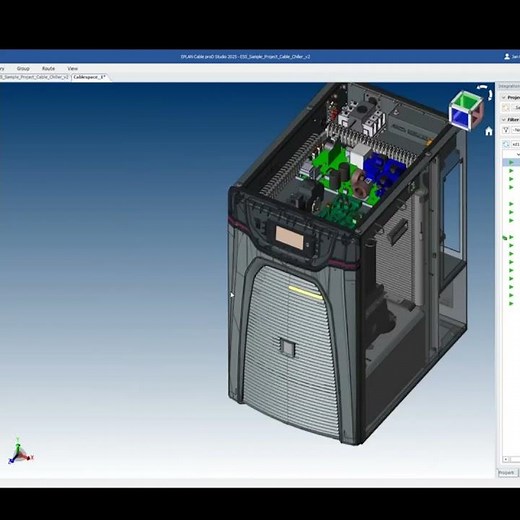Select the Cablespace_1 tab

click(89, 77)
